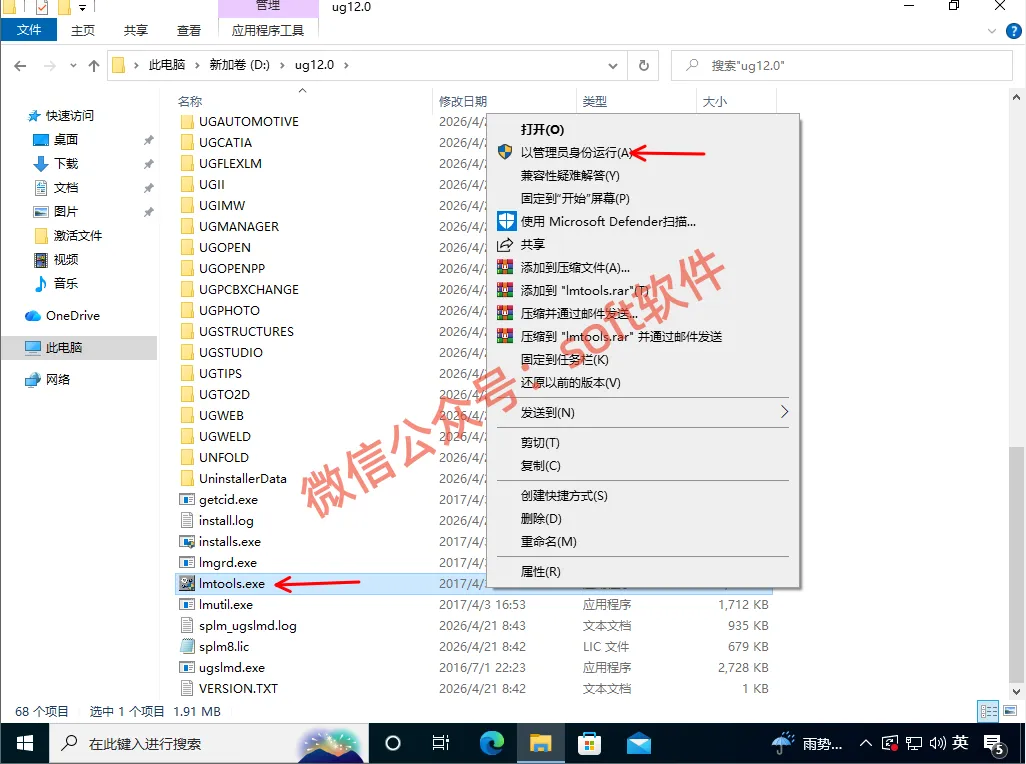Open Explorer help question icon

(x=1014, y=30)
